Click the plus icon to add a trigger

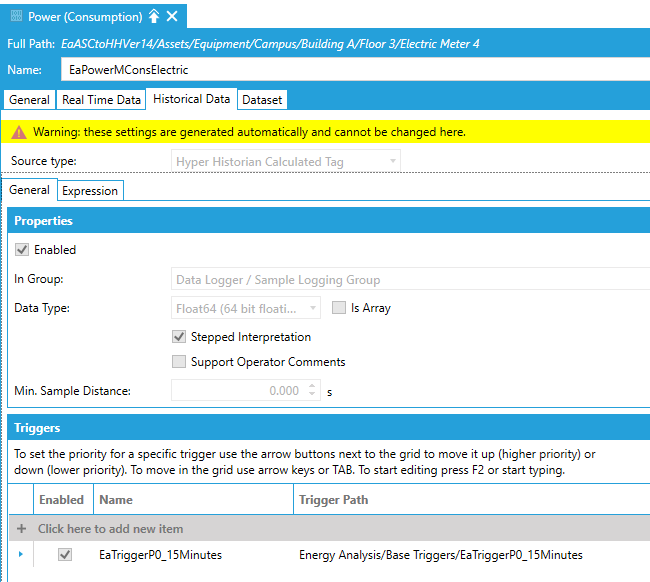click(x=22, y=528)
